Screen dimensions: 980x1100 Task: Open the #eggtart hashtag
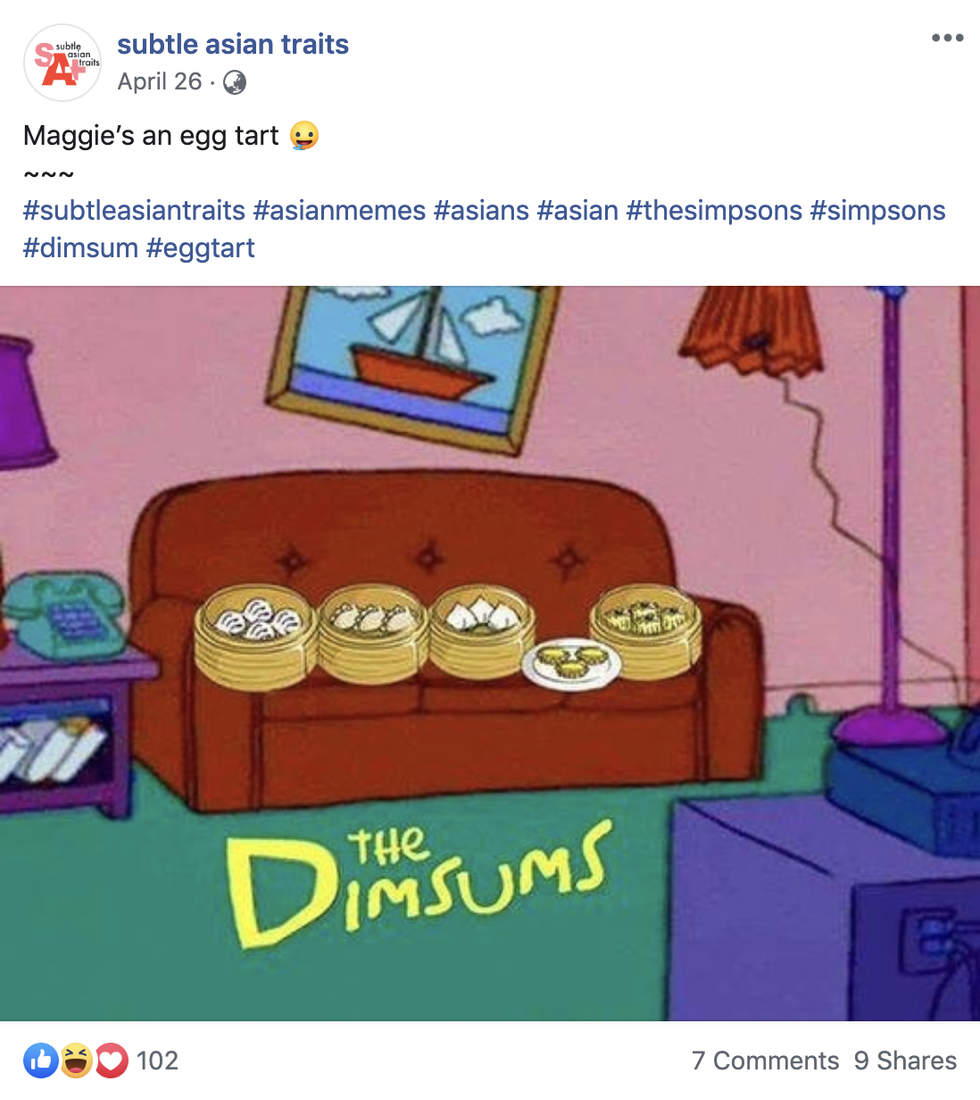tap(201, 248)
